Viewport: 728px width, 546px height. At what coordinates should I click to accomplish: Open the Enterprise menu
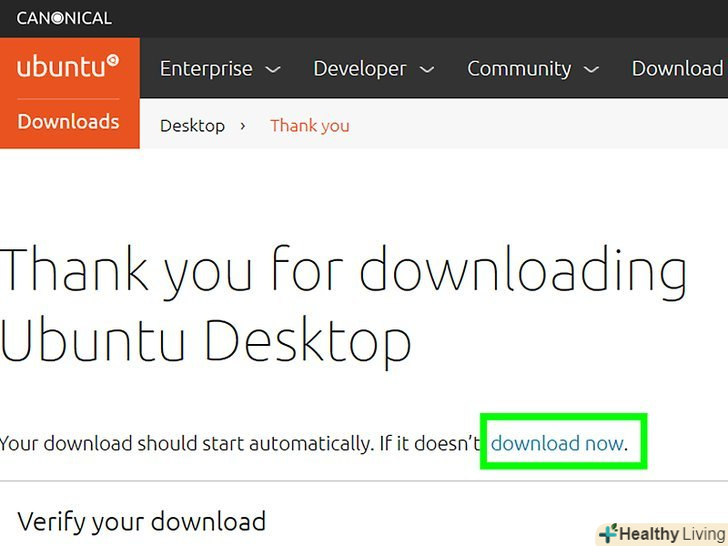click(206, 68)
